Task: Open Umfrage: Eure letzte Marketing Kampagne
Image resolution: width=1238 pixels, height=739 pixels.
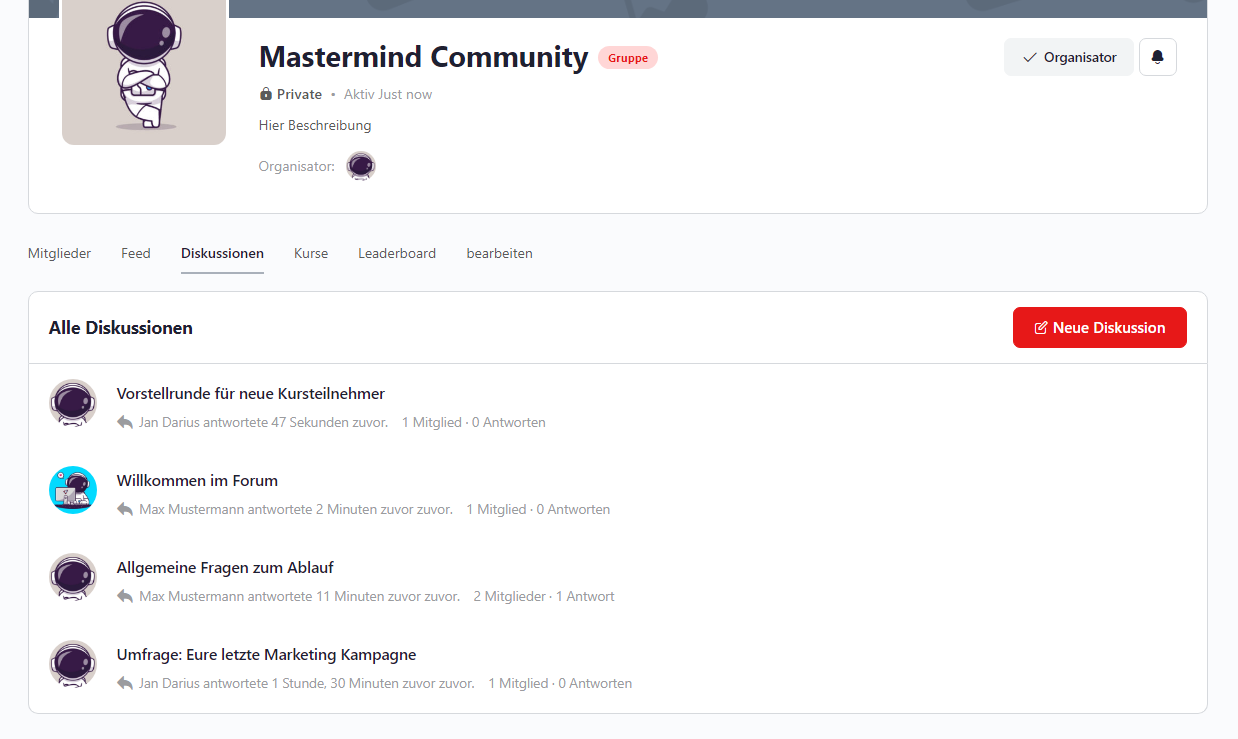Action: [266, 655]
